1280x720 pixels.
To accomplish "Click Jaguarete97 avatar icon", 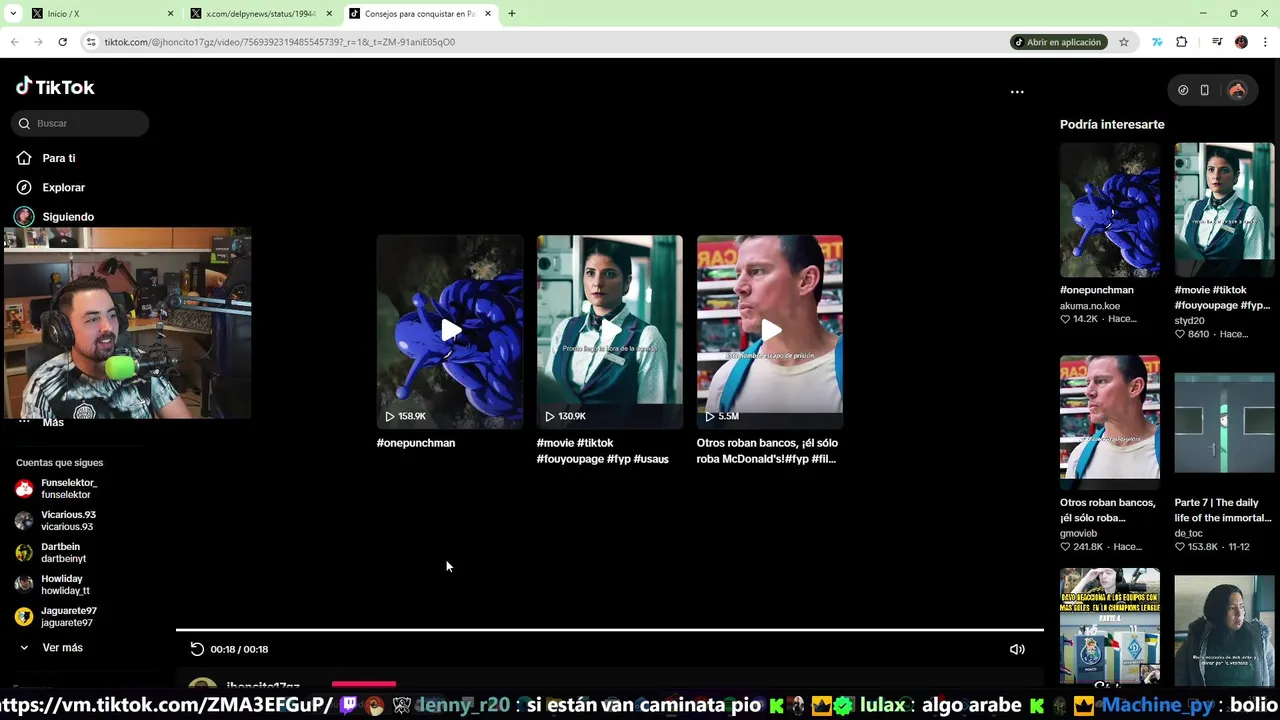I will (x=24, y=616).
